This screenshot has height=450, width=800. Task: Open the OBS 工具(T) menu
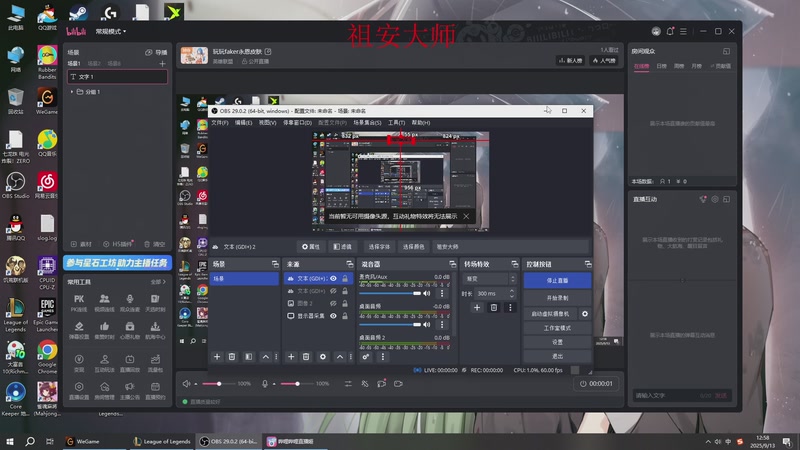[396, 122]
